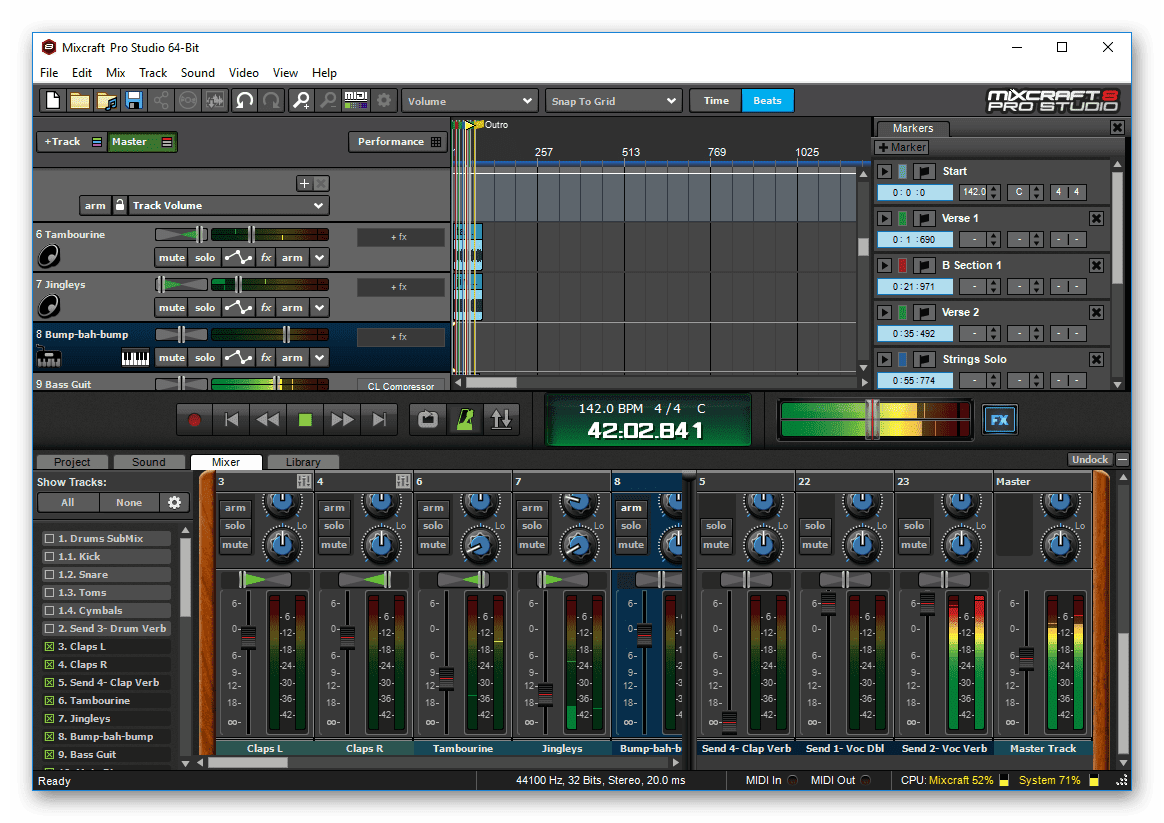The image size is (1164, 823).
Task: Click the punch in/out arrows icon
Action: (501, 420)
